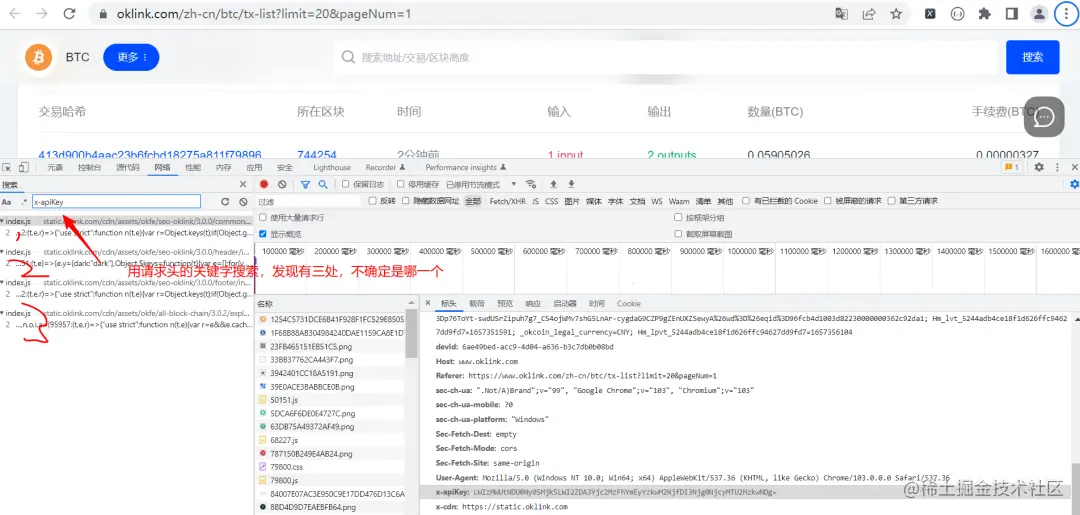The width and height of the screenshot is (1080, 515).
Task: Open the DevTools three-dot customize menu
Action: tap(1058, 167)
